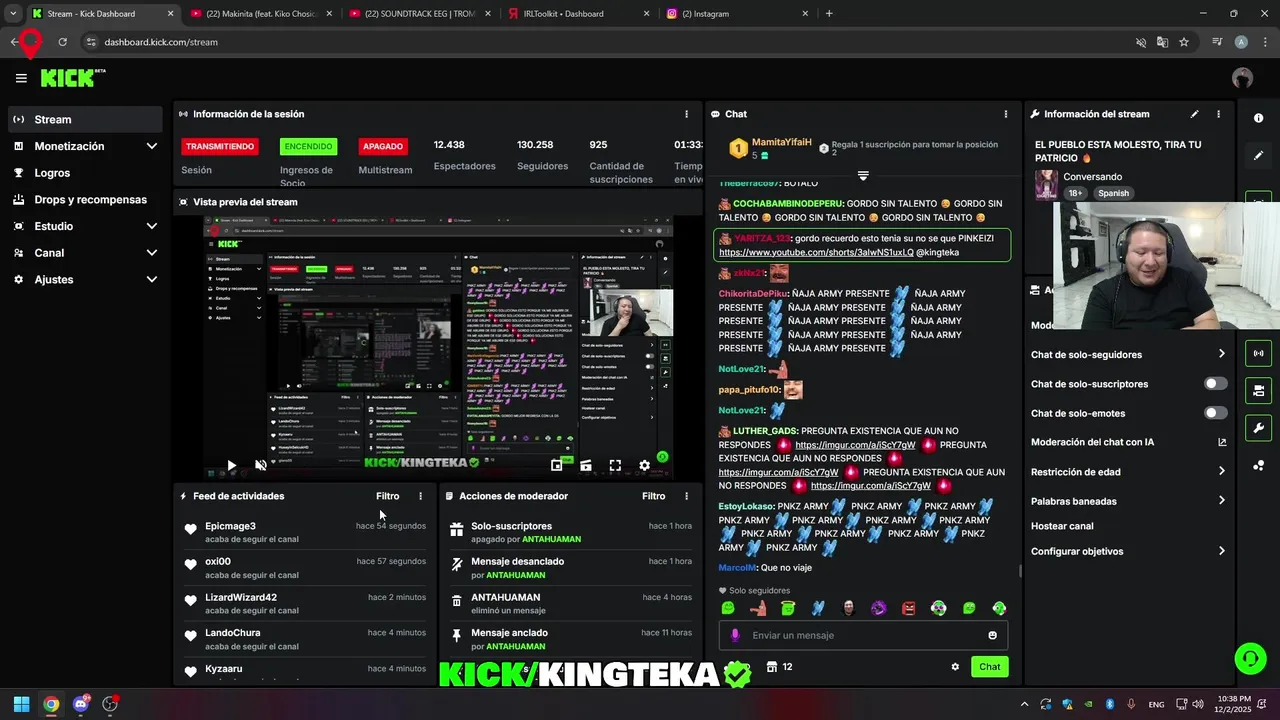Image resolution: width=1280 pixels, height=720 pixels.
Task: Select the purple swirl emote
Action: point(878,608)
